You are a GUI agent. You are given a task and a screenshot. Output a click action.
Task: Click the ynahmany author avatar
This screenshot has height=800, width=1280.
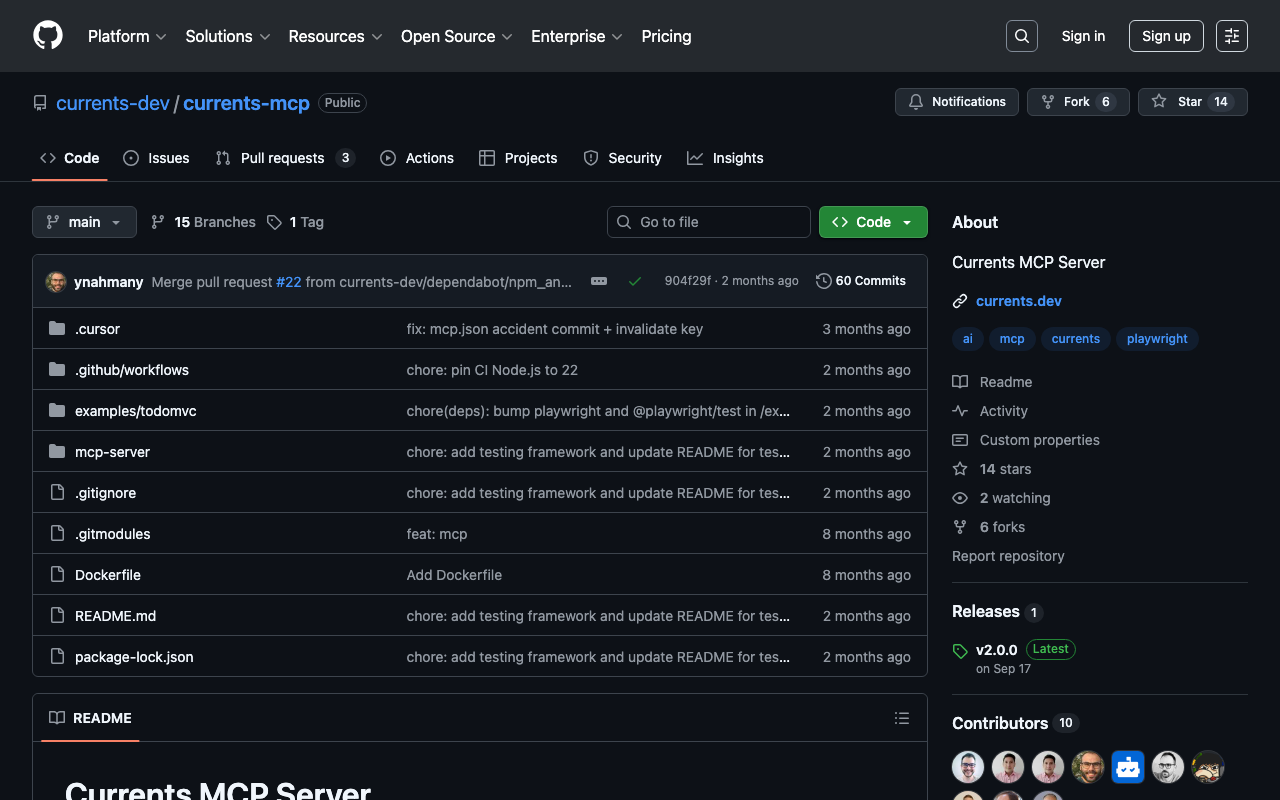click(x=57, y=282)
